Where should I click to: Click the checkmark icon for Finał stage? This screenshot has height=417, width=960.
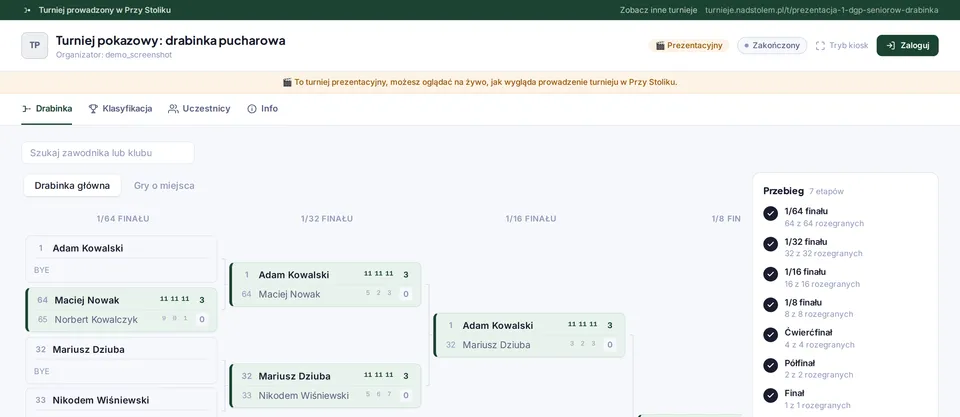(770, 396)
